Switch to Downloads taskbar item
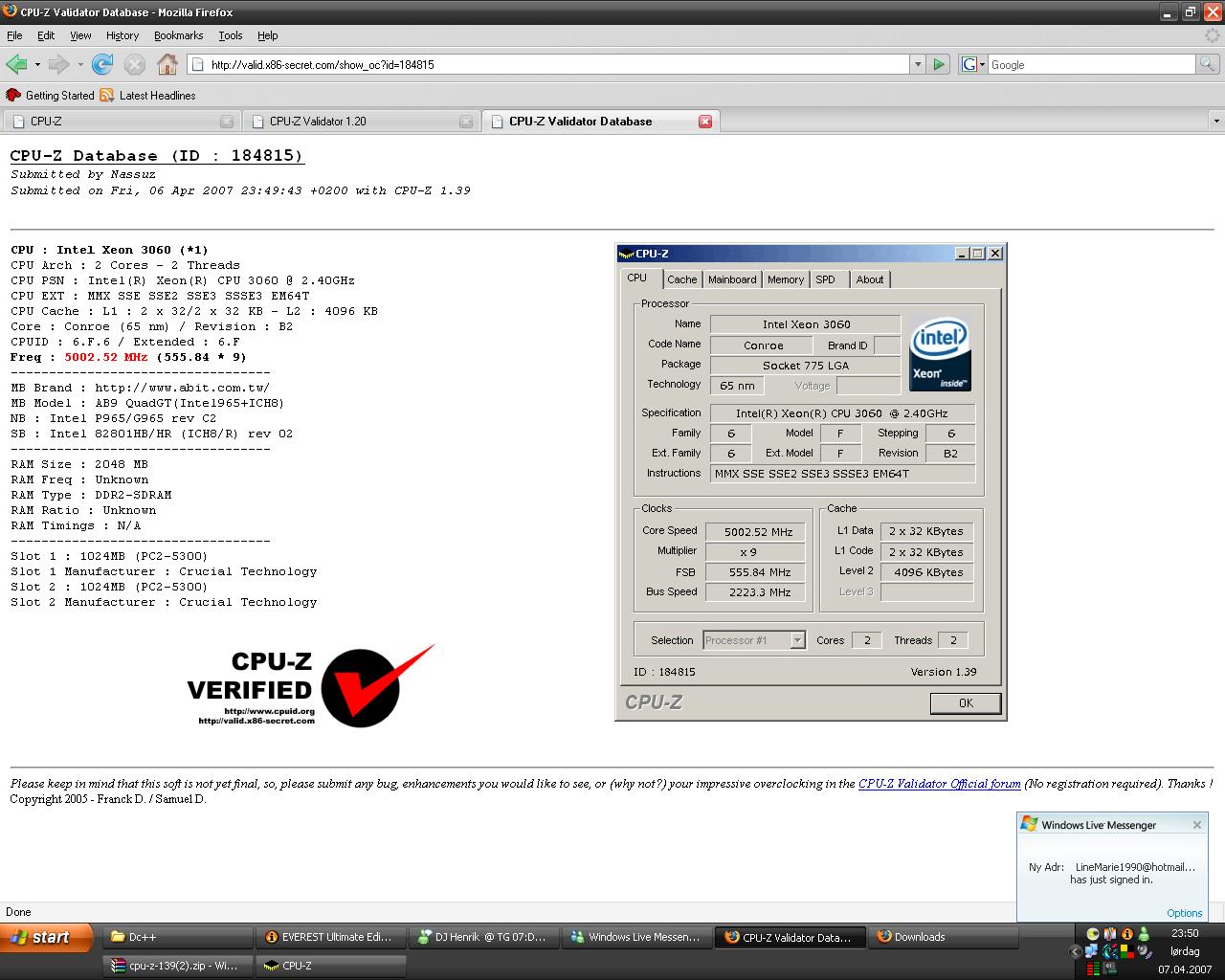The height and width of the screenshot is (980, 1225). point(943,937)
